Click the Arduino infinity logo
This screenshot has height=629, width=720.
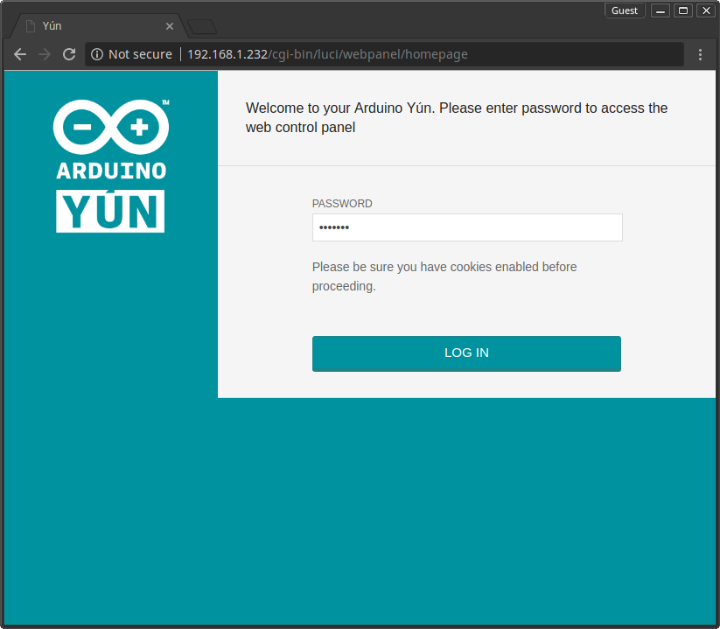(111, 127)
